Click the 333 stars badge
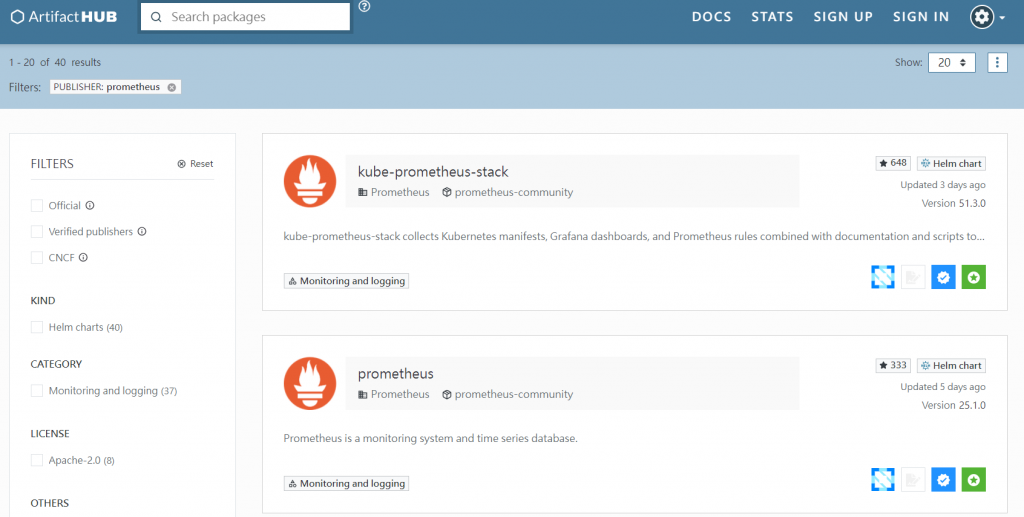This screenshot has width=1024, height=517. 893,366
